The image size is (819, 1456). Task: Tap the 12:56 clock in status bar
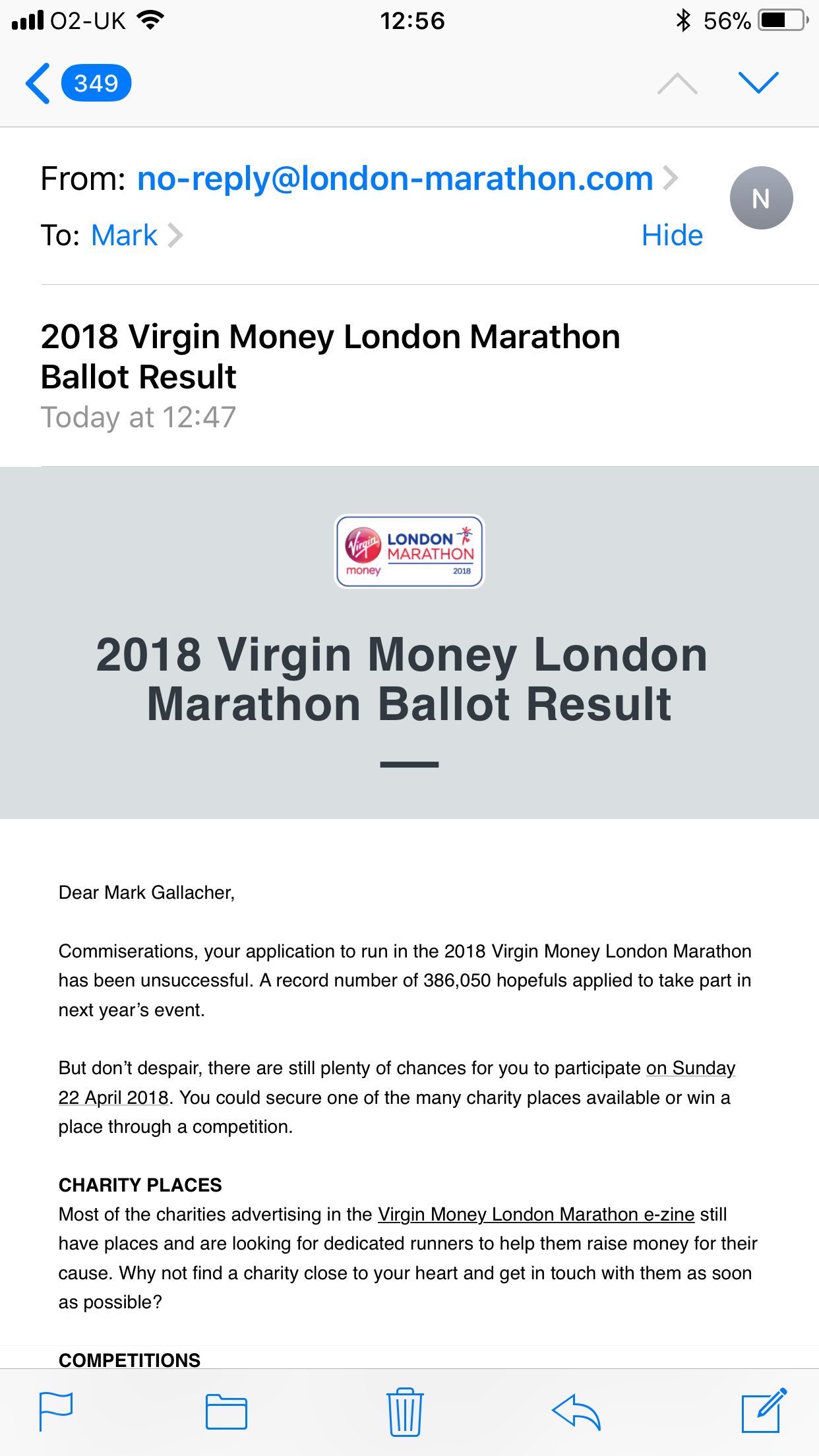412,21
